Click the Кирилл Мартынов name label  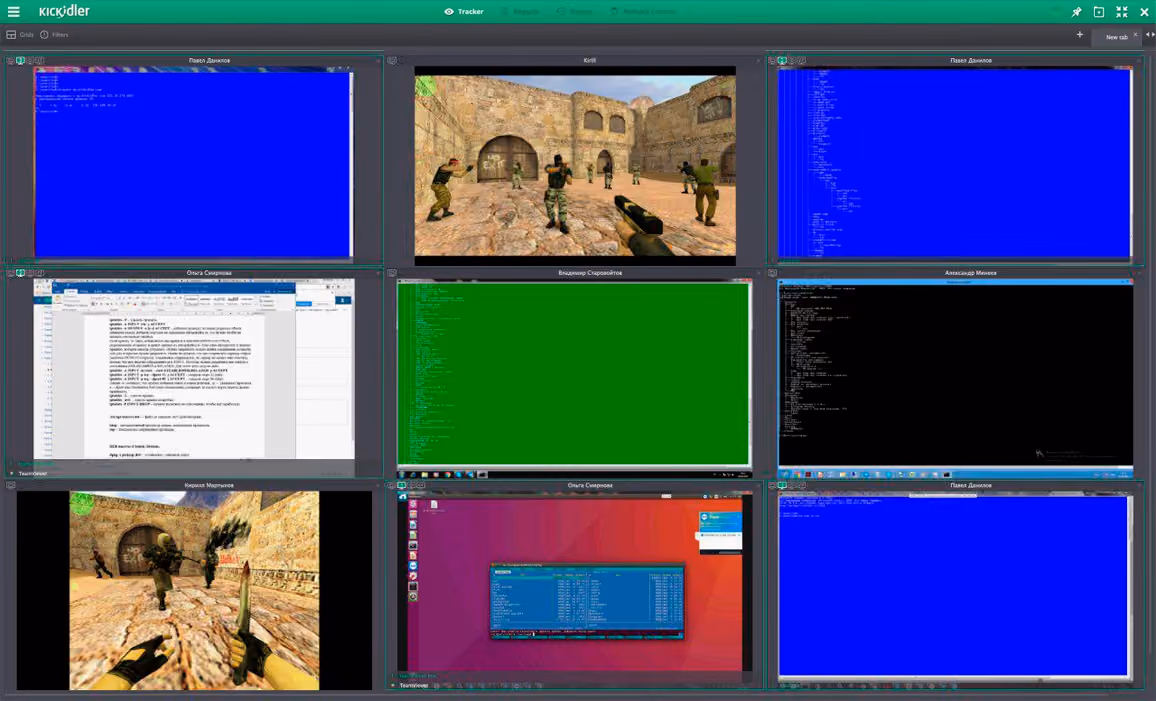click(209, 485)
